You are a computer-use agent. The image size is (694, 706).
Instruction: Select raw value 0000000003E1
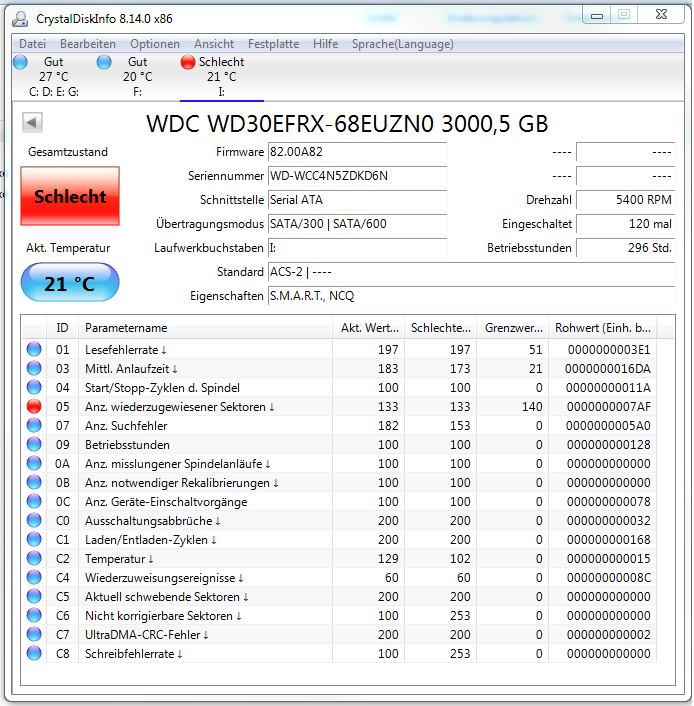pyautogui.click(x=609, y=350)
